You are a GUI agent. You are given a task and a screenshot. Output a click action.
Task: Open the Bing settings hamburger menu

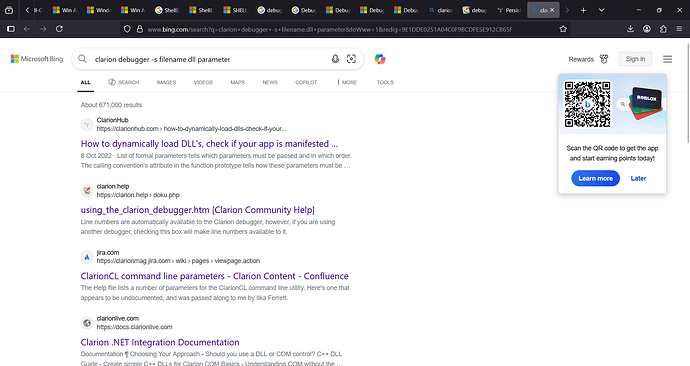668,59
